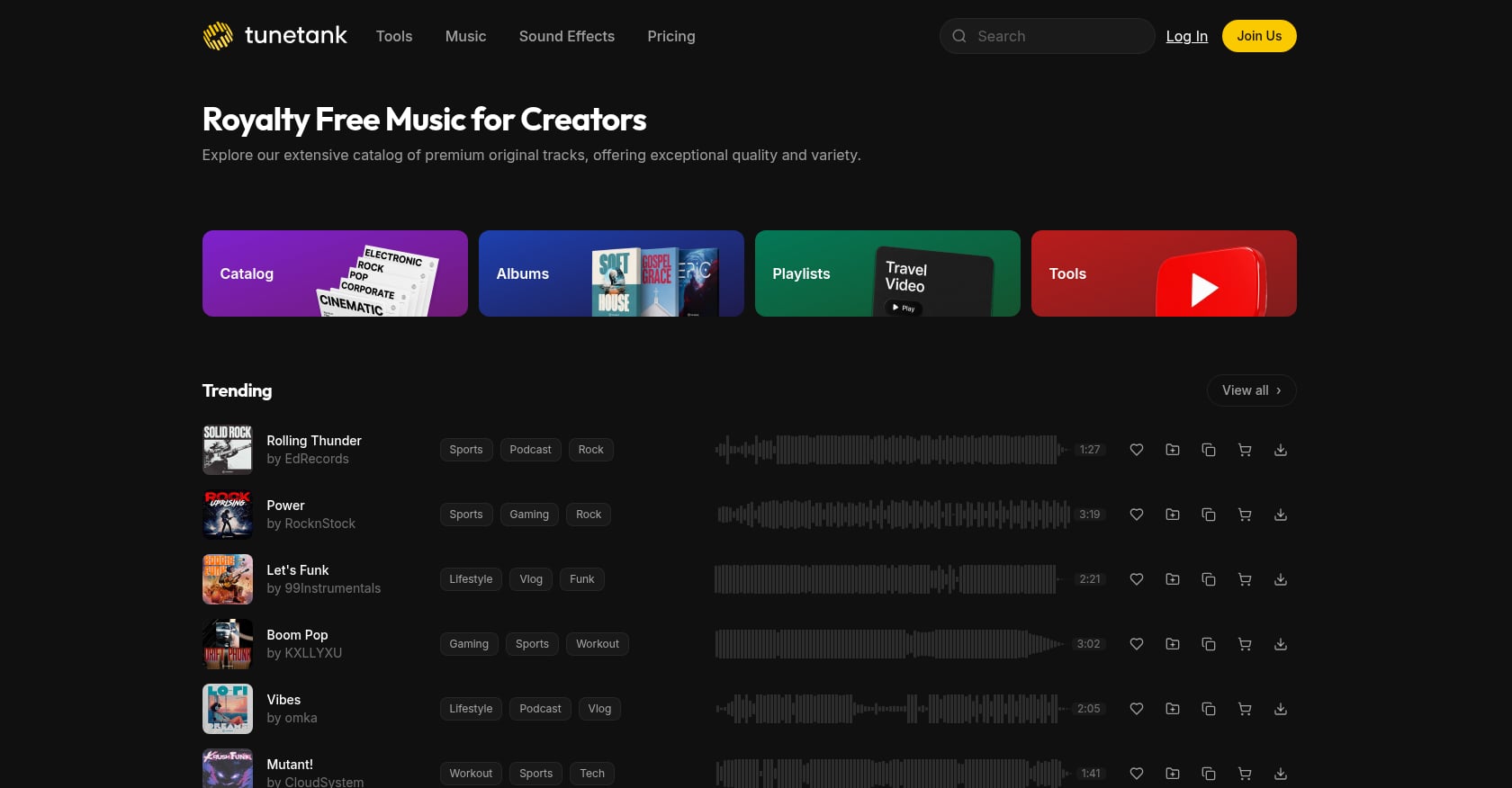1512x788 pixels.
Task: Select the Podcast tag on Rolling Thunder
Action: click(531, 450)
